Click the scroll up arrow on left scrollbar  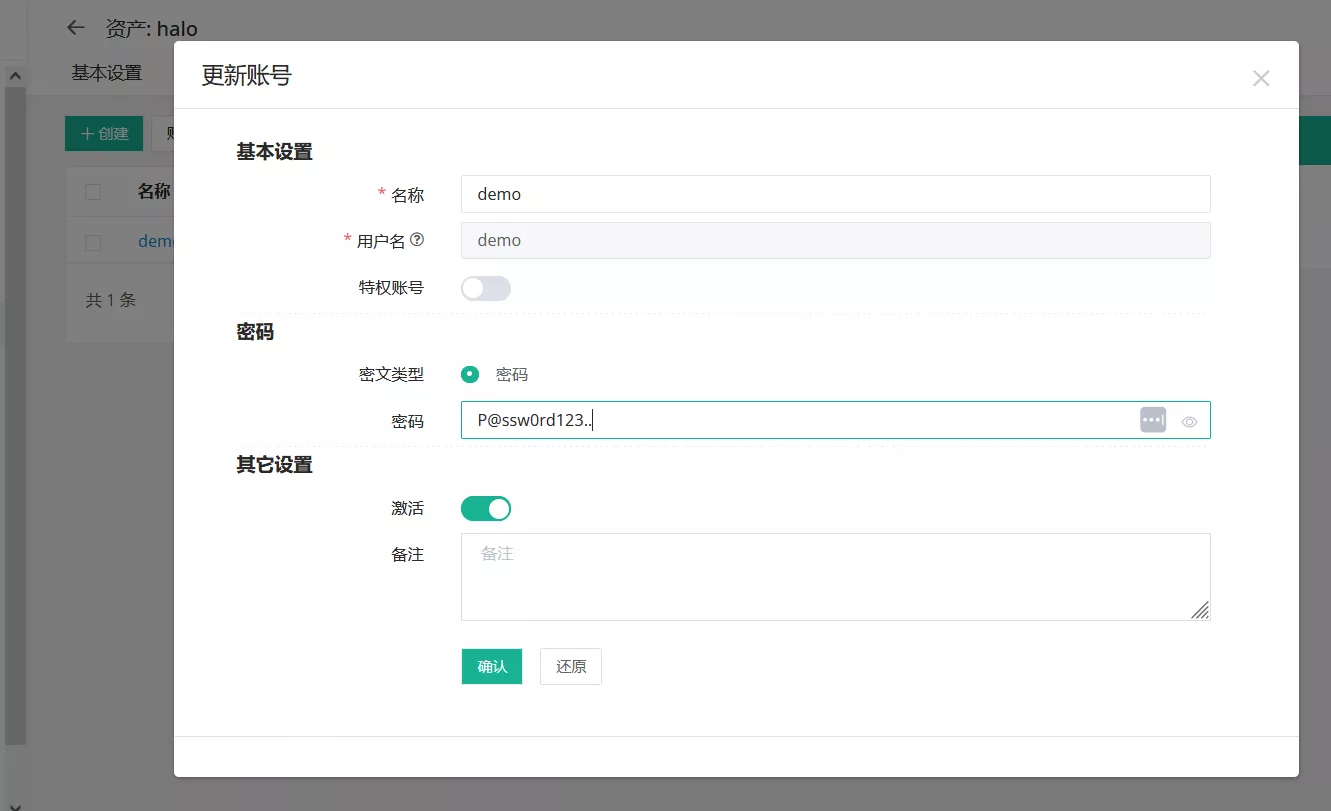14,76
